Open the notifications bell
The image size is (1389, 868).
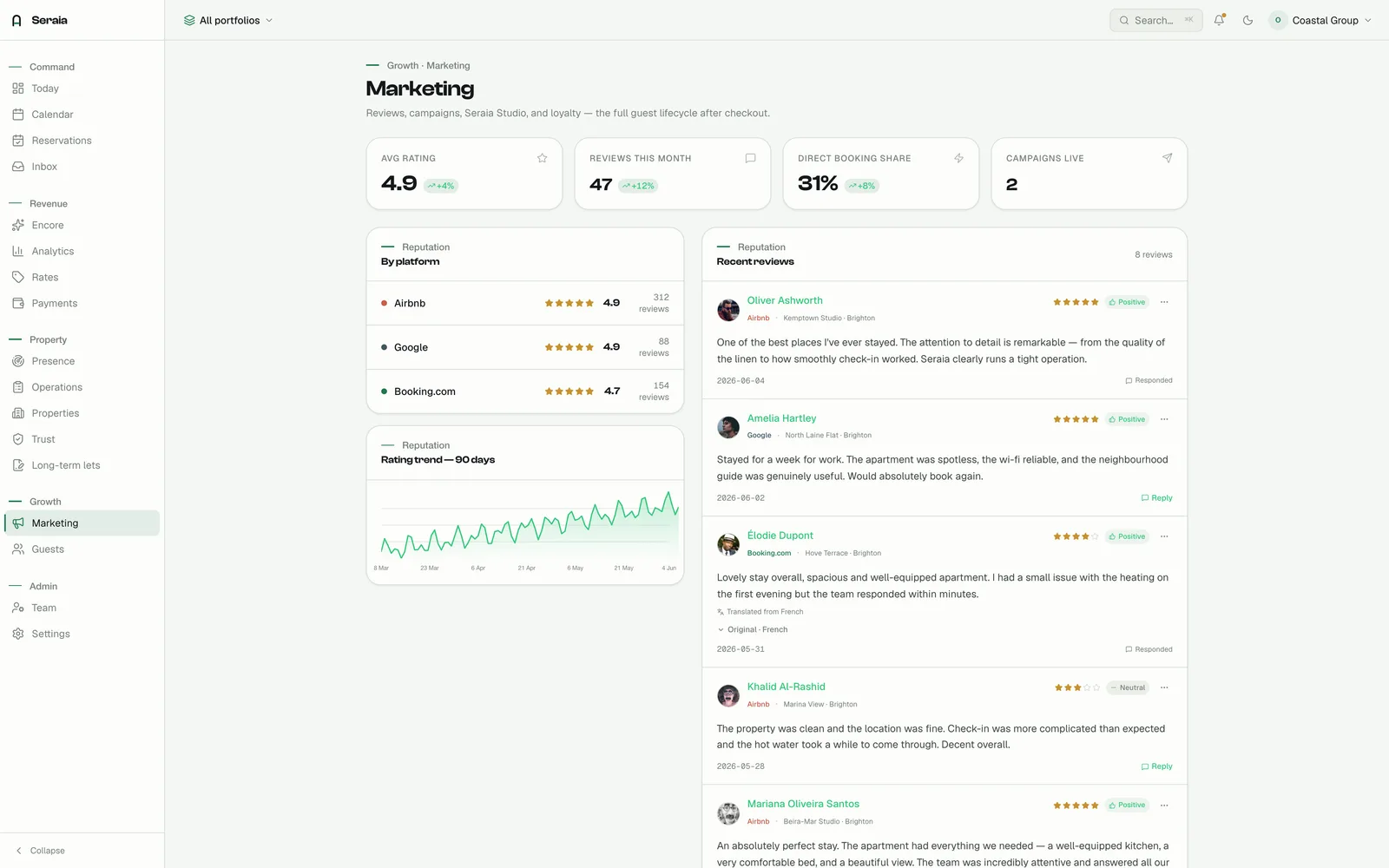(x=1220, y=20)
